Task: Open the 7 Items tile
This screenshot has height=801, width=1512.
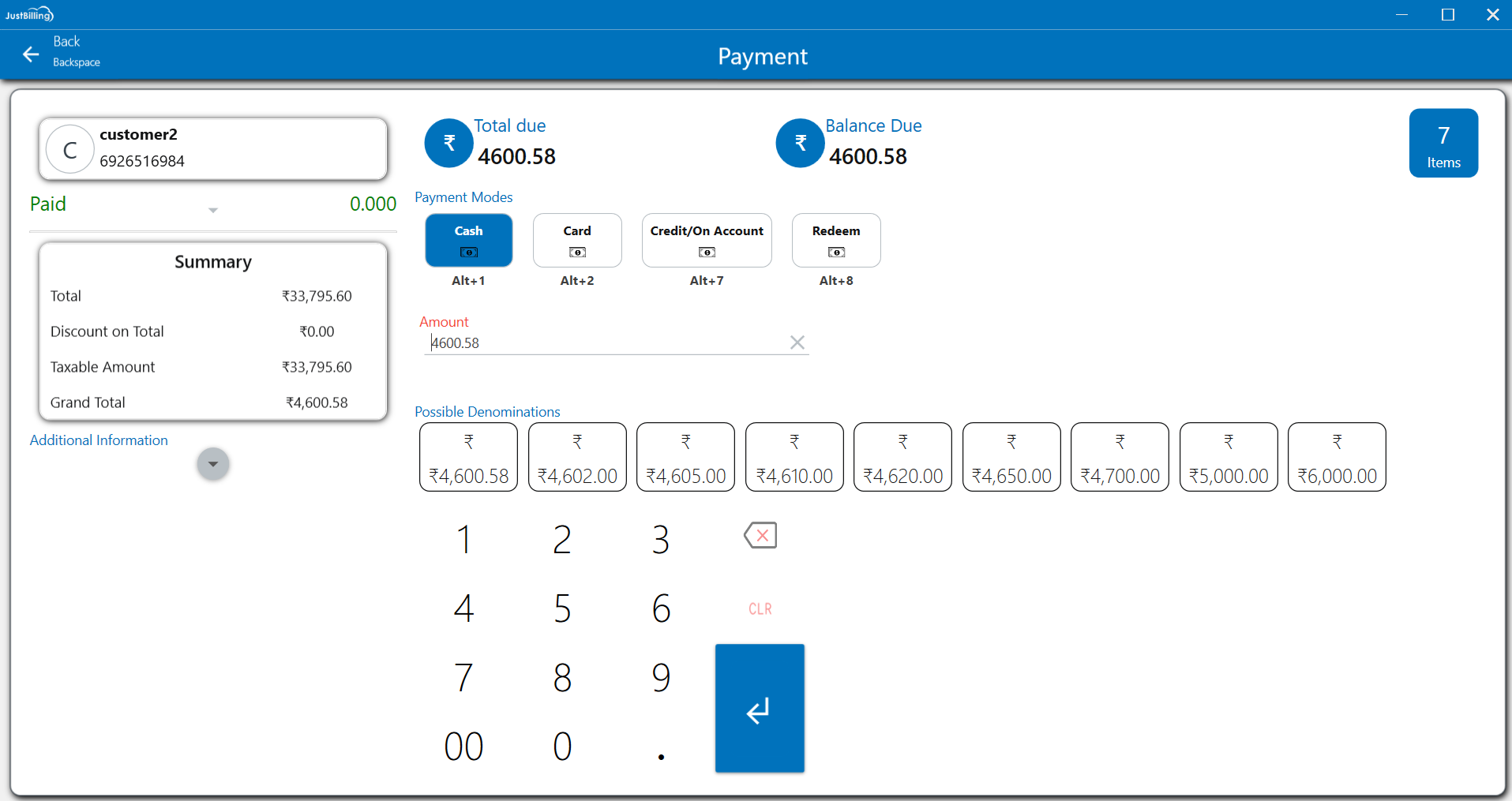Action: pos(1443,143)
